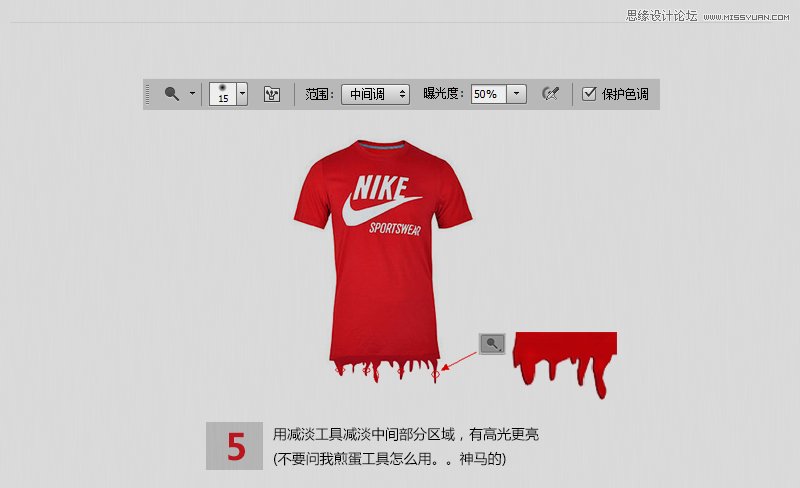Click the 曝光度 label
Image resolution: width=800 pixels, height=488 pixels.
pyautogui.click(x=443, y=93)
